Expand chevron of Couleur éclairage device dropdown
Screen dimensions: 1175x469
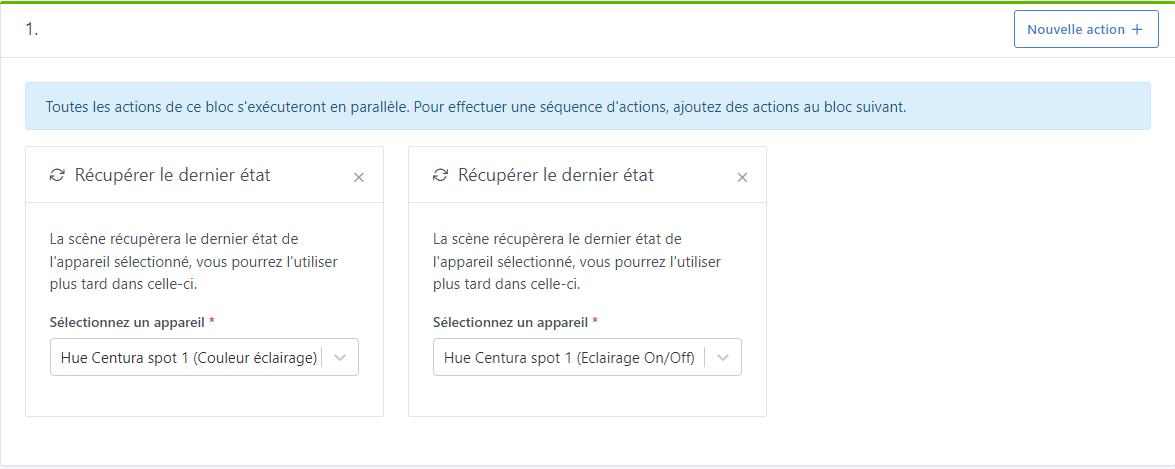(x=340, y=358)
